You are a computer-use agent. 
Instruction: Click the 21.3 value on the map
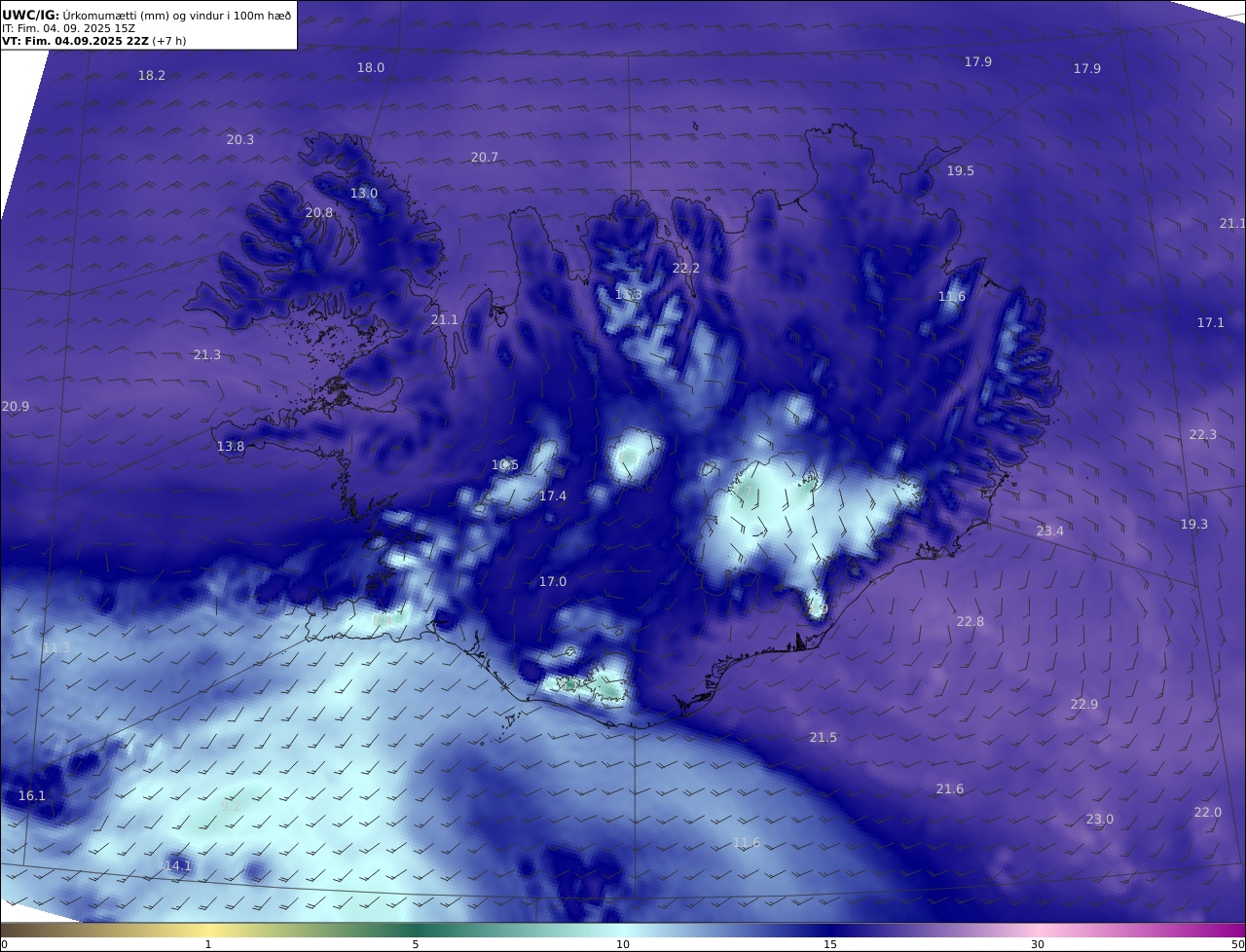(x=207, y=354)
